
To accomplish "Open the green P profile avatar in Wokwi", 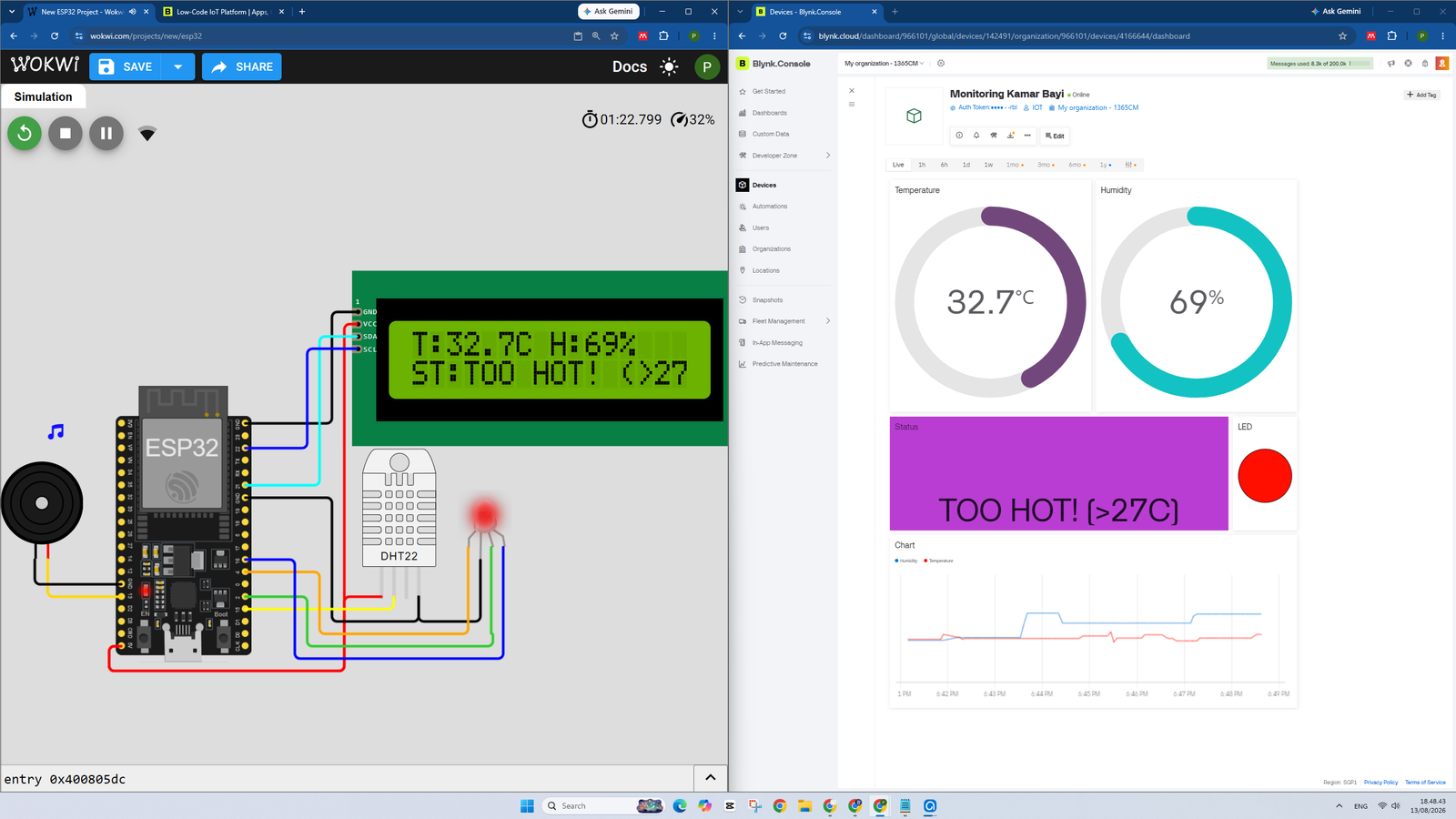I will click(x=707, y=66).
